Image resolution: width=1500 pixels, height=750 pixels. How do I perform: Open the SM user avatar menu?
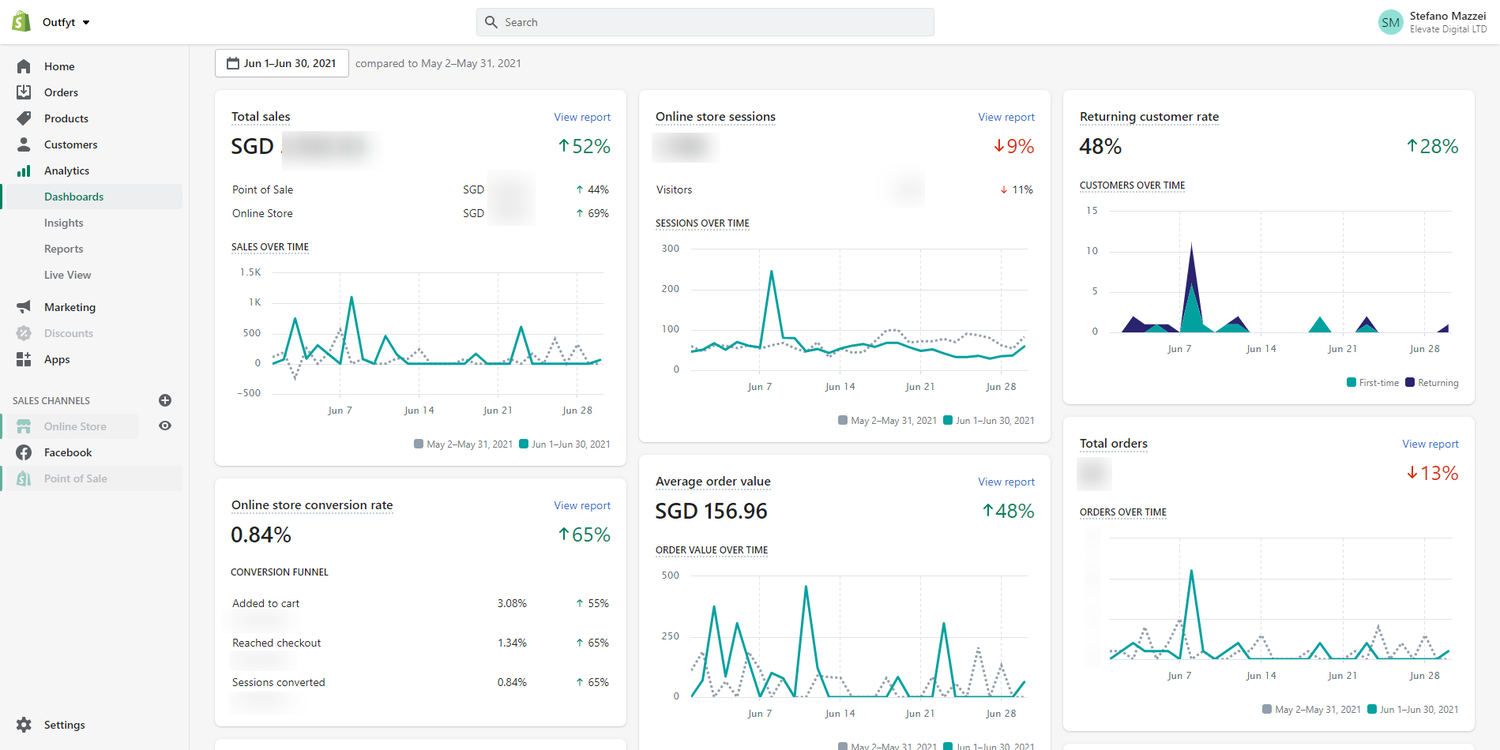[1390, 22]
